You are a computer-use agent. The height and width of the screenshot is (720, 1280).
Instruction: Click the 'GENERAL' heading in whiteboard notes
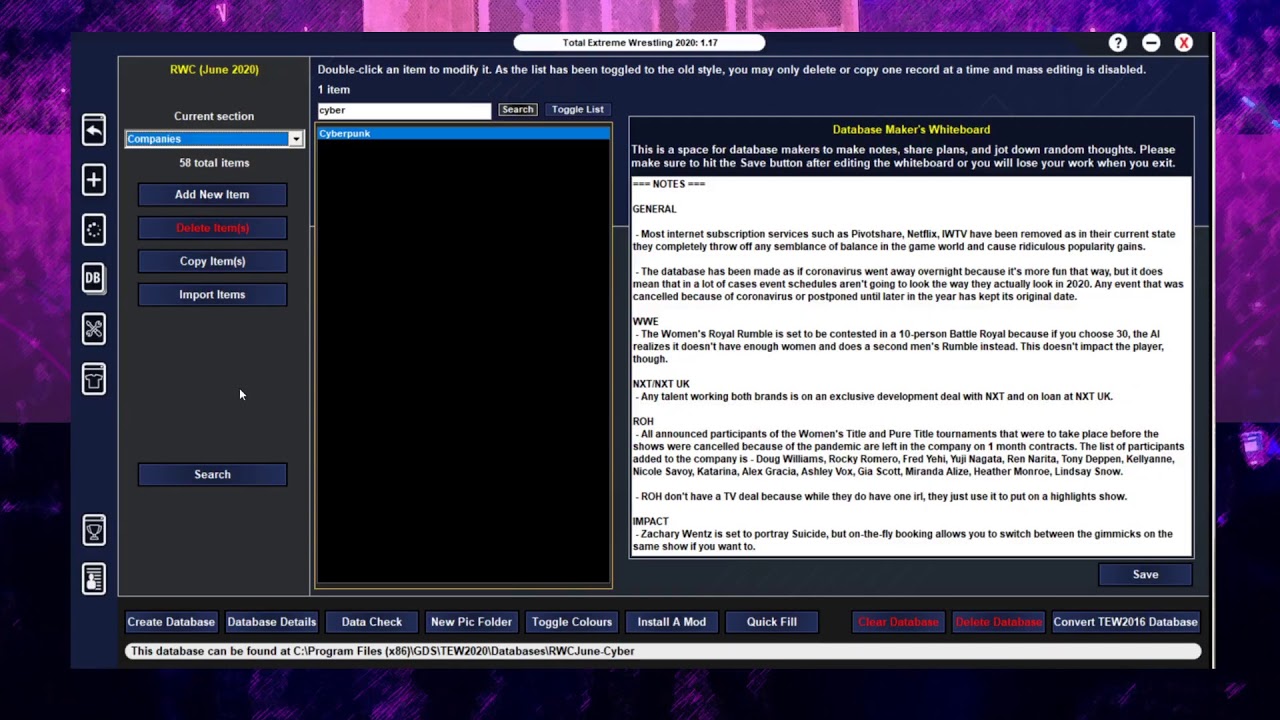coord(654,209)
